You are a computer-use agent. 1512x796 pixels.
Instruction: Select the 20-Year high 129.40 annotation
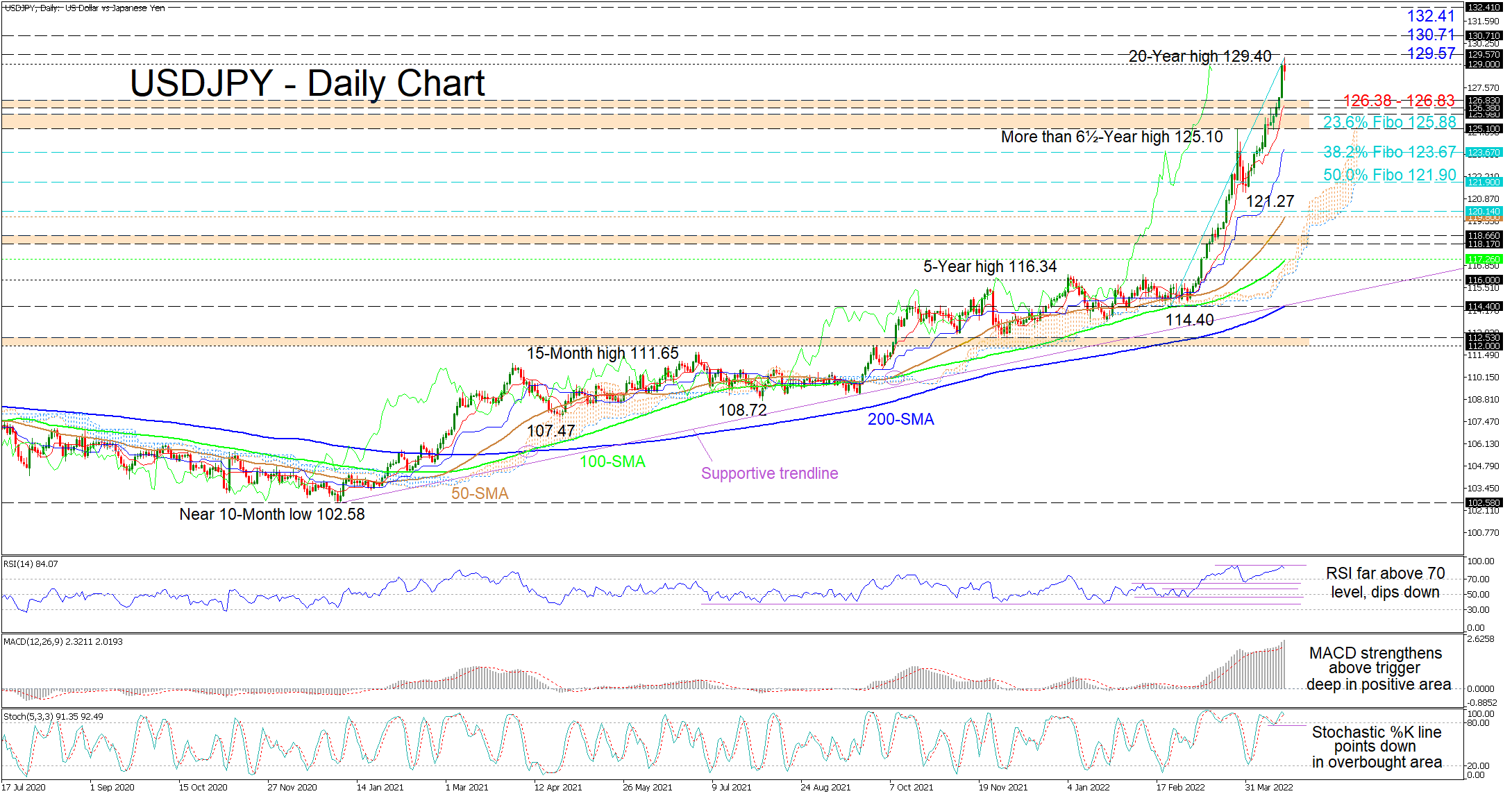(1200, 56)
